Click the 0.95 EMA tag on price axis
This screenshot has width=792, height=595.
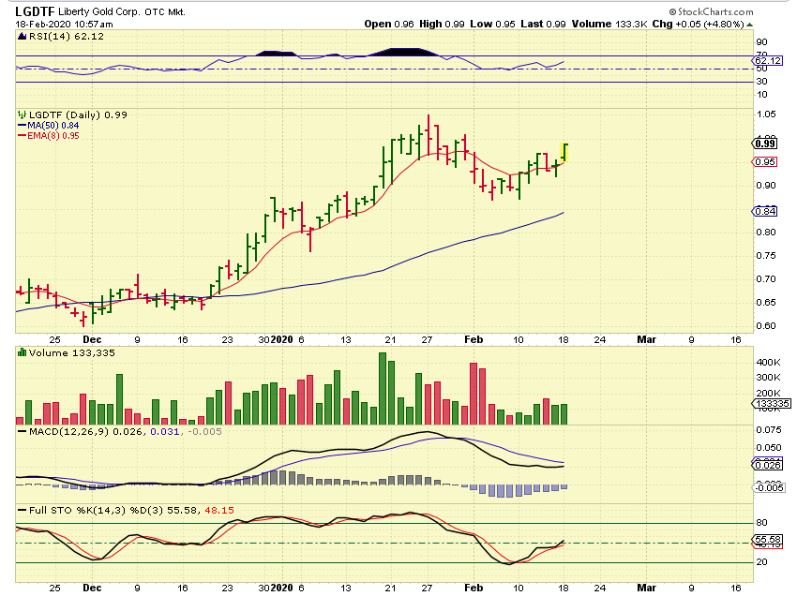coord(765,162)
